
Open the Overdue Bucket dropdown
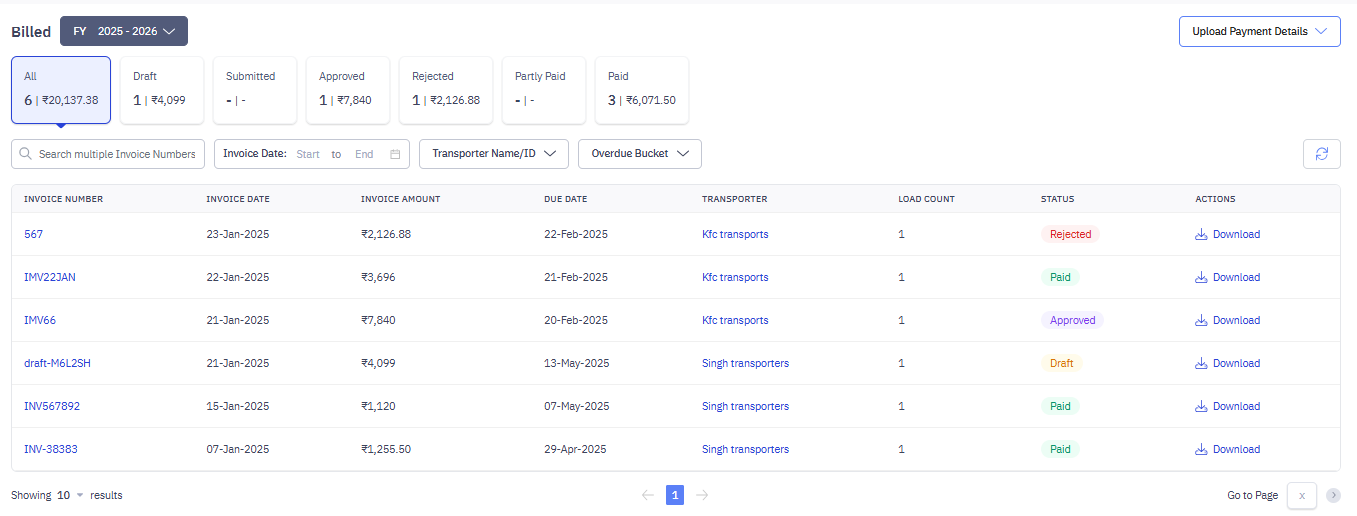(x=640, y=154)
